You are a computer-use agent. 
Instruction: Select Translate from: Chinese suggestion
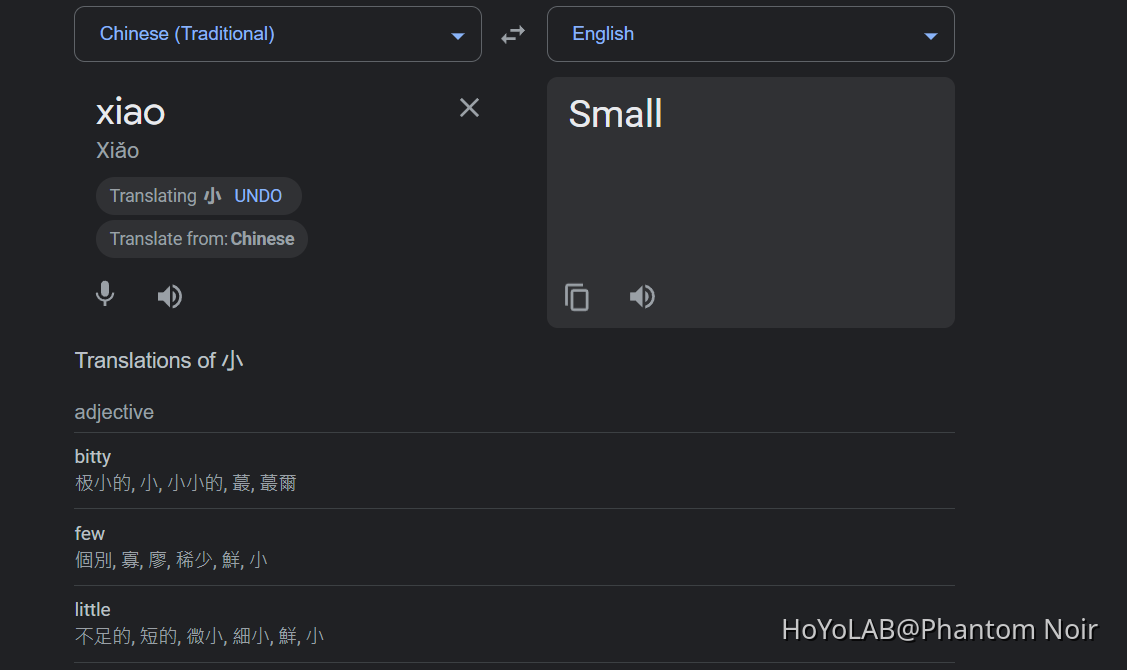tap(201, 239)
